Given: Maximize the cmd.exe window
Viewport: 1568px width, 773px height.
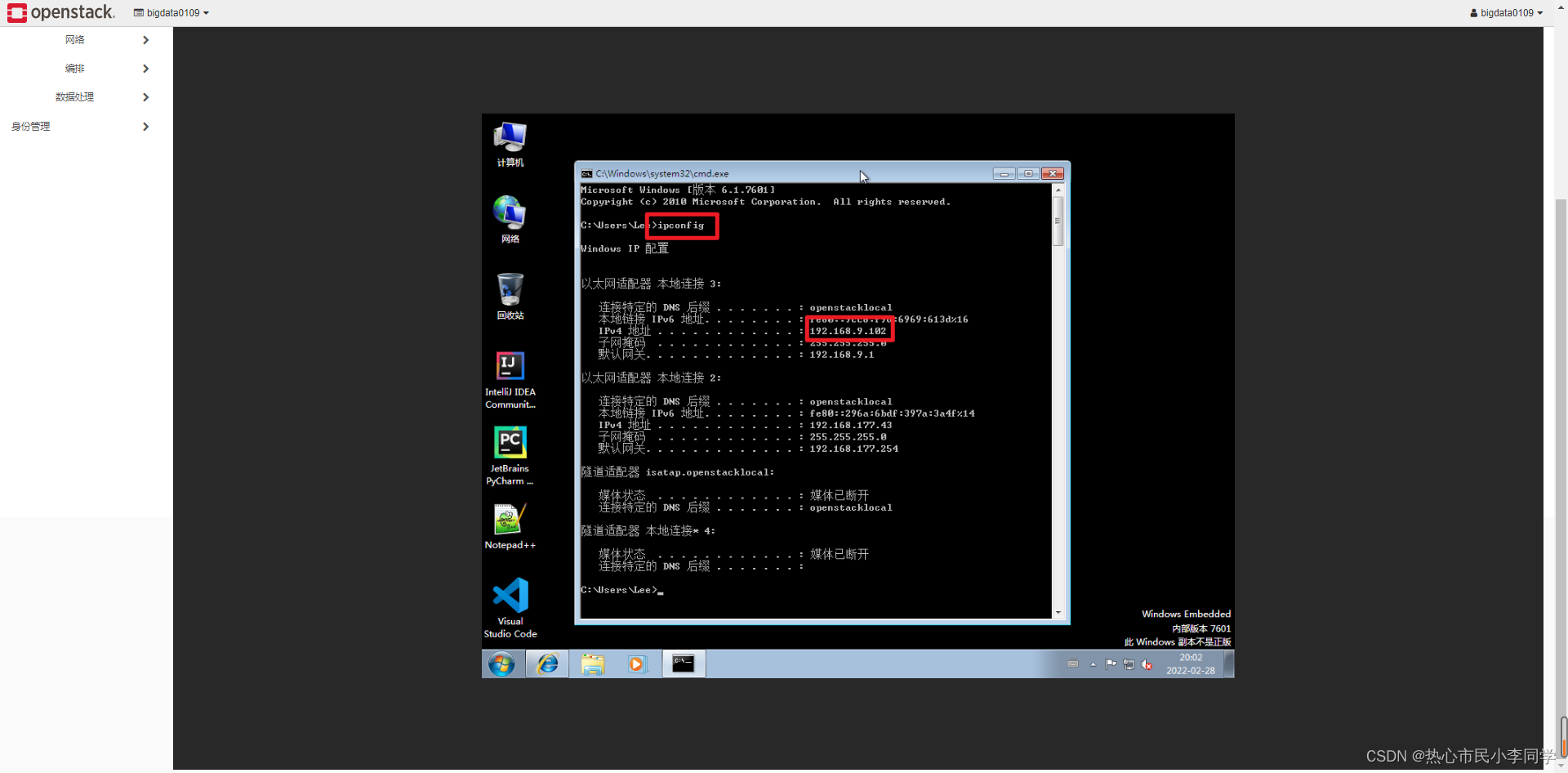Looking at the screenshot, I should 1028,173.
